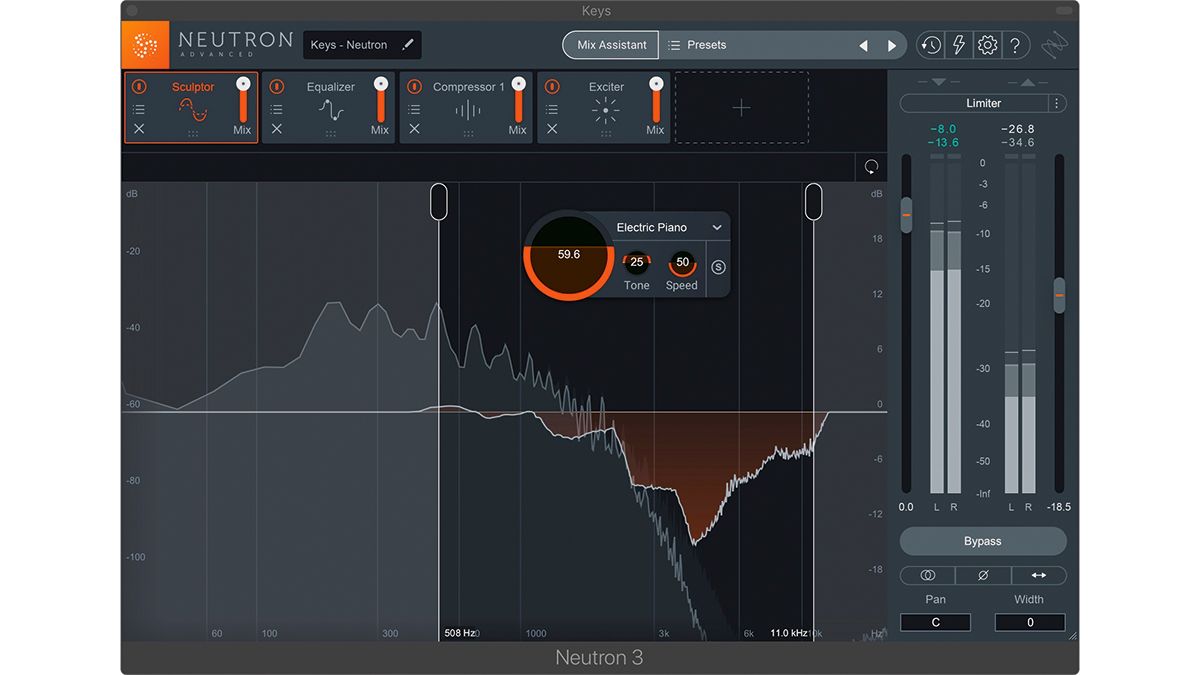Click the Equalizer module title
The width and height of the screenshot is (1200, 675).
click(x=331, y=87)
